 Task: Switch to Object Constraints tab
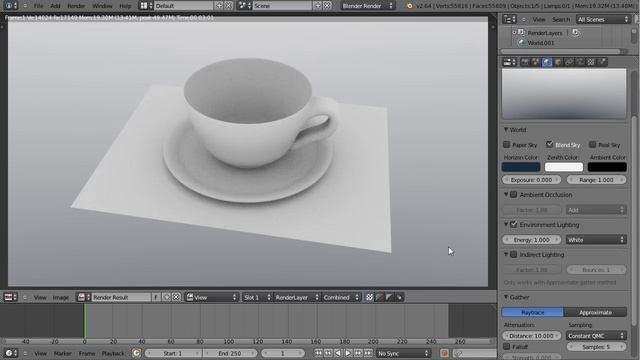pyautogui.click(x=569, y=62)
